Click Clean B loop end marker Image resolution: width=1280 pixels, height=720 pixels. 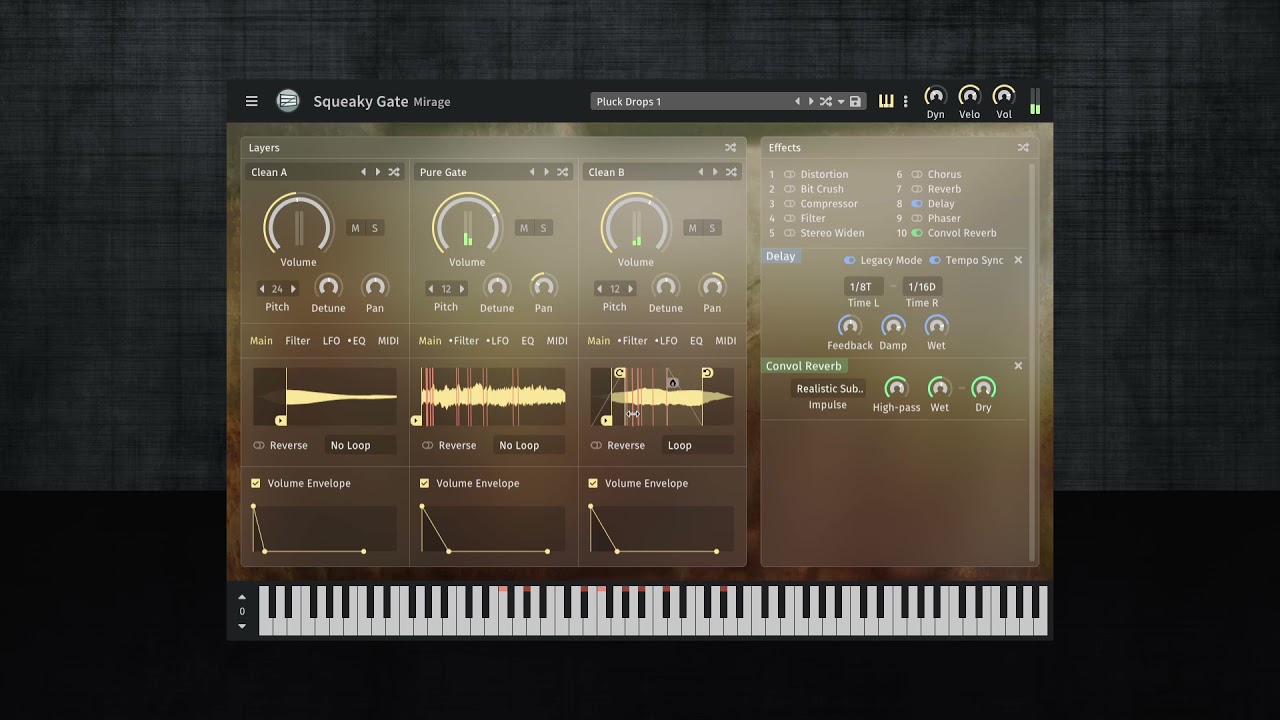[707, 373]
